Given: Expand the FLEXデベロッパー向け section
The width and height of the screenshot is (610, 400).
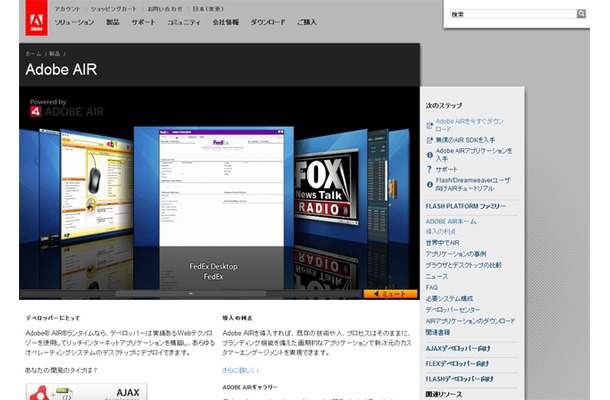Looking at the screenshot, I should (457, 364).
